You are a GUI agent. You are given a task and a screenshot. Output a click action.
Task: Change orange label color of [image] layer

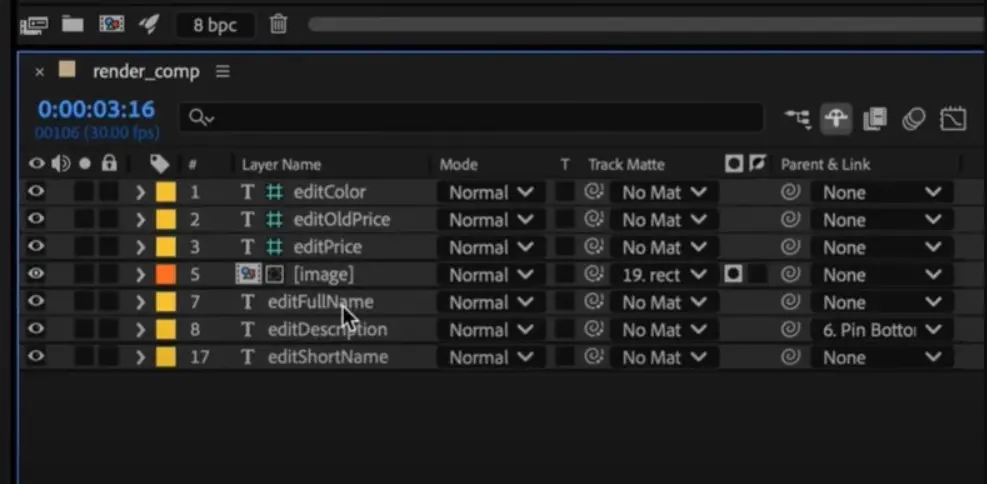click(x=166, y=275)
